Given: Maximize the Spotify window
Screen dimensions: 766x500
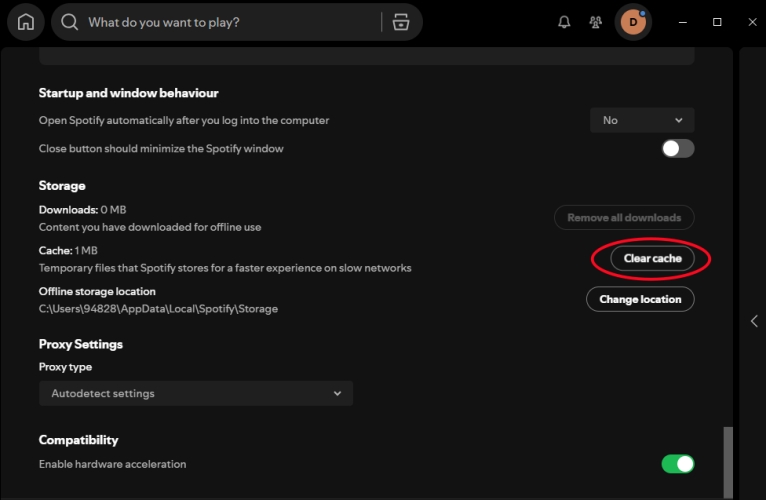Looking at the screenshot, I should pos(717,22).
